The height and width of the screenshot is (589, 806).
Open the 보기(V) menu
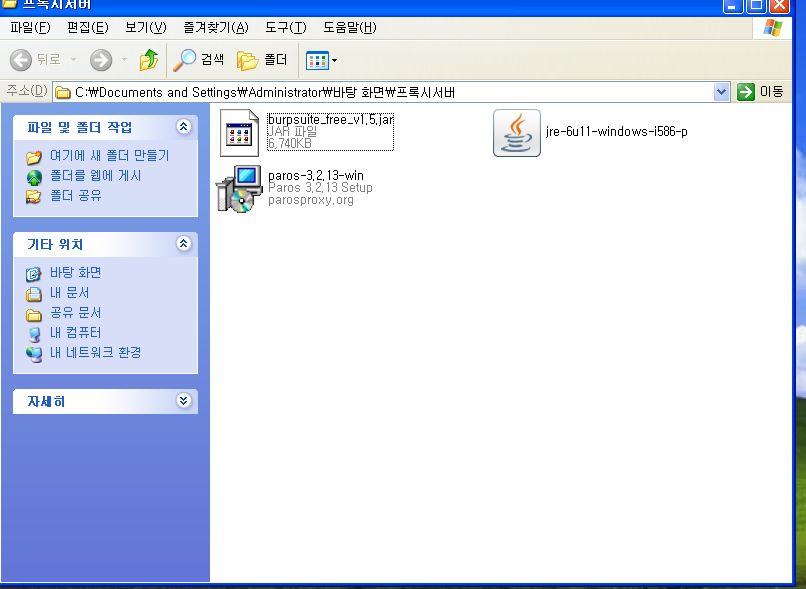coord(146,27)
